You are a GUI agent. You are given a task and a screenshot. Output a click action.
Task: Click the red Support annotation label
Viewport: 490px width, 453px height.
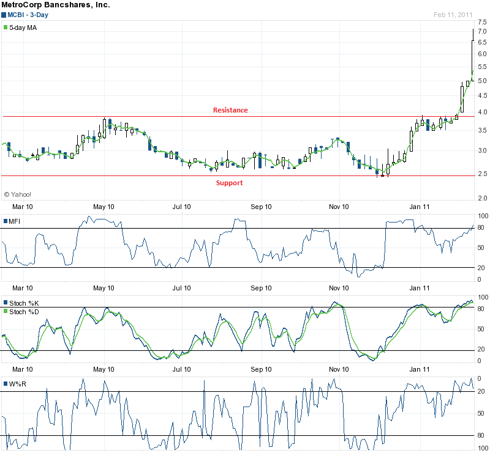pos(229,183)
